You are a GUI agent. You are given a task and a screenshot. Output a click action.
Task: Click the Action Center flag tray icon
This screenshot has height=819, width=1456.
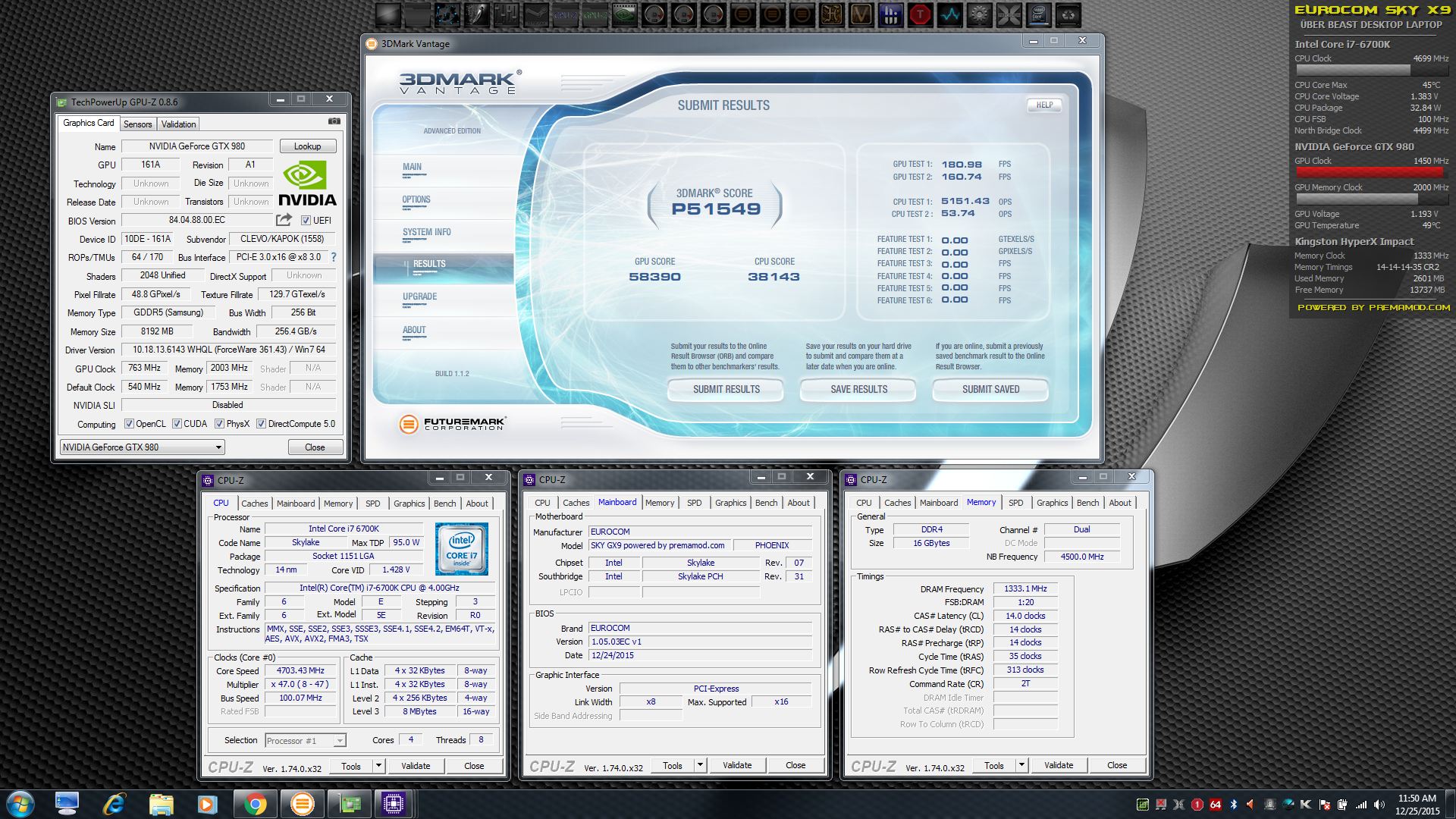(1325, 805)
